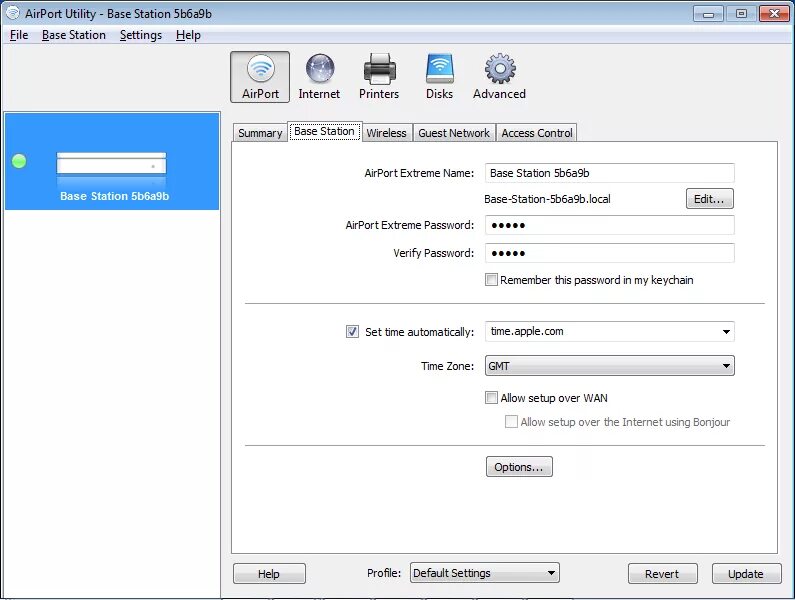Click the Edit... button

point(709,199)
